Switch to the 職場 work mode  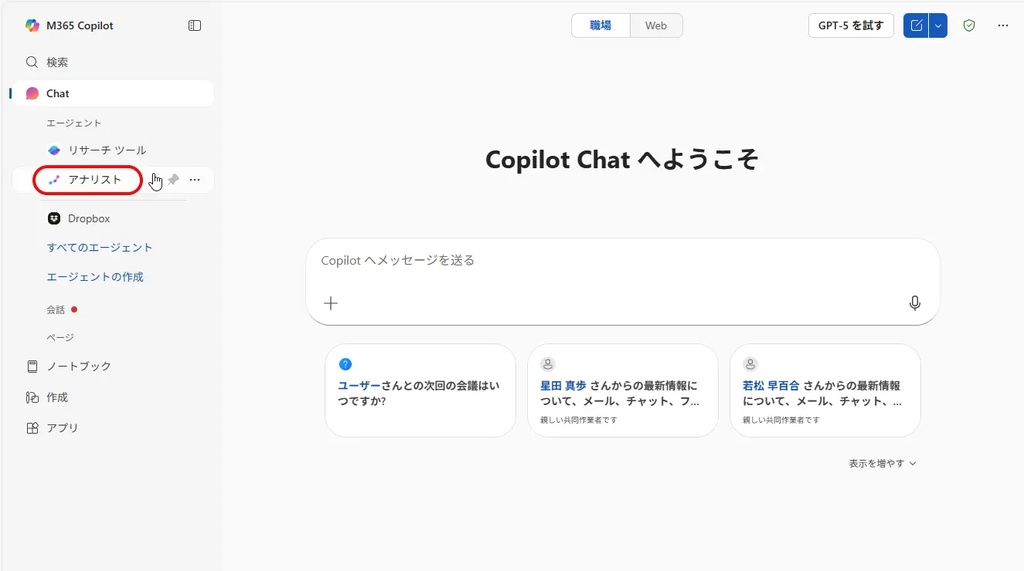[600, 26]
